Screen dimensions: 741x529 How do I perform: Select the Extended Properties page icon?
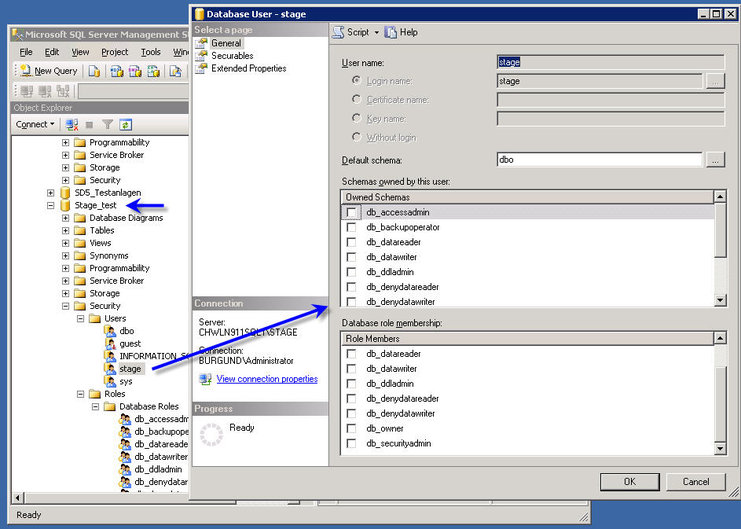pos(202,69)
